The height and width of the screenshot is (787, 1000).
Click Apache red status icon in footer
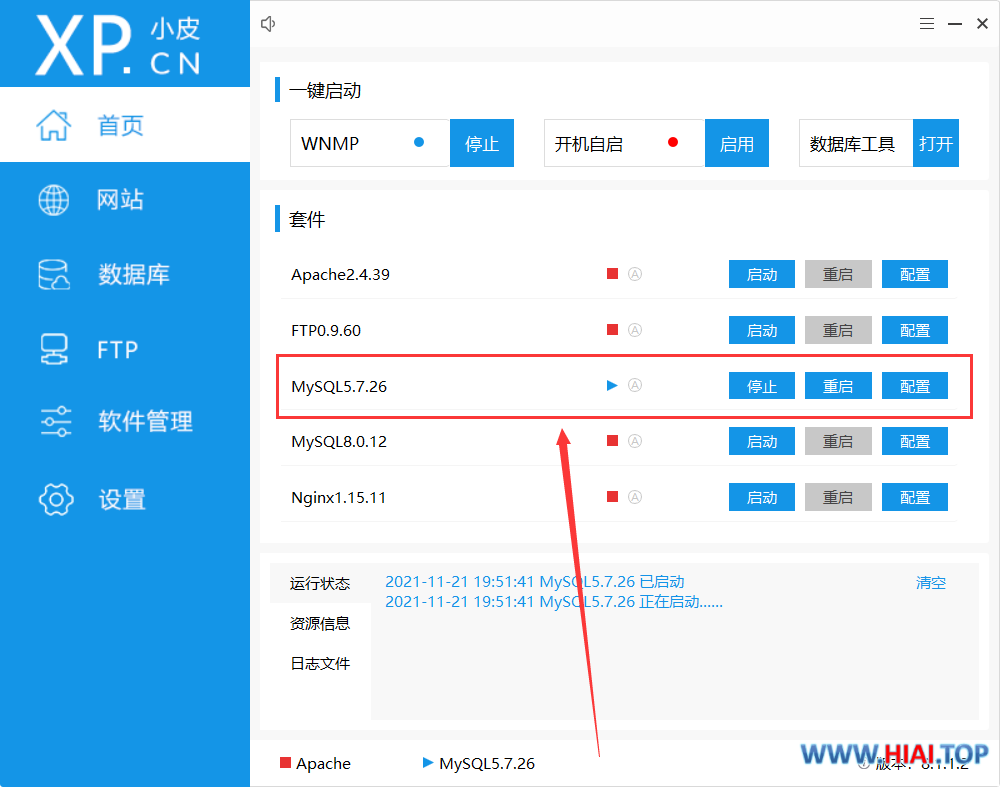pos(285,762)
